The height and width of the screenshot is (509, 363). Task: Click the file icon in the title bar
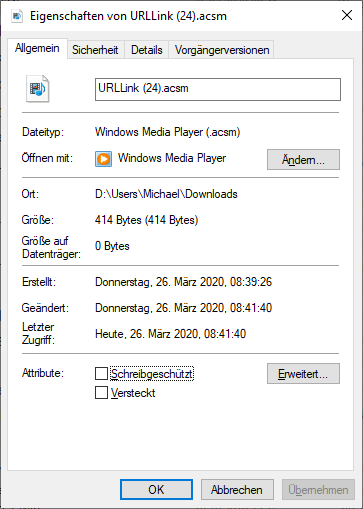(17, 16)
